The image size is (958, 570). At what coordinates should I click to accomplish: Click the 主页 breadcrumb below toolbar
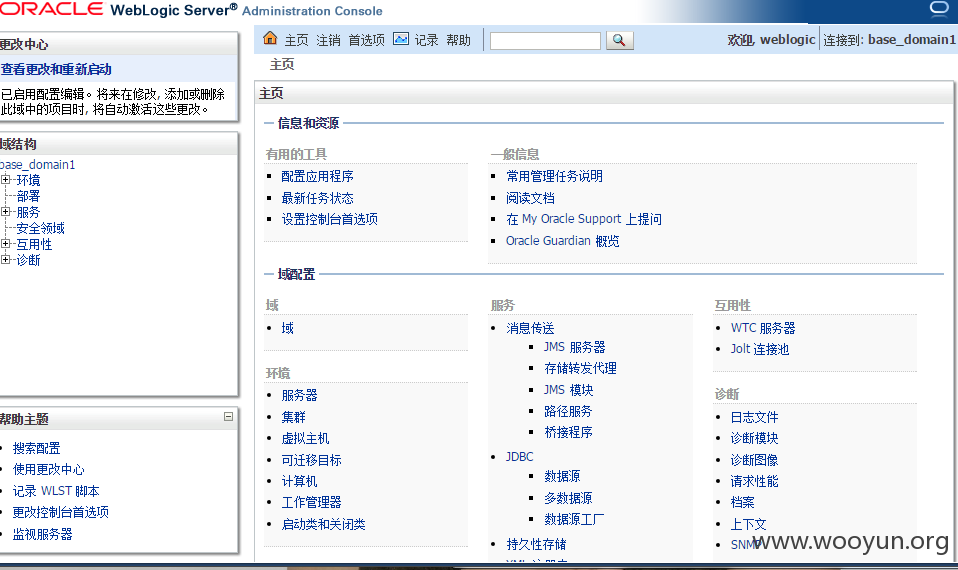(282, 65)
